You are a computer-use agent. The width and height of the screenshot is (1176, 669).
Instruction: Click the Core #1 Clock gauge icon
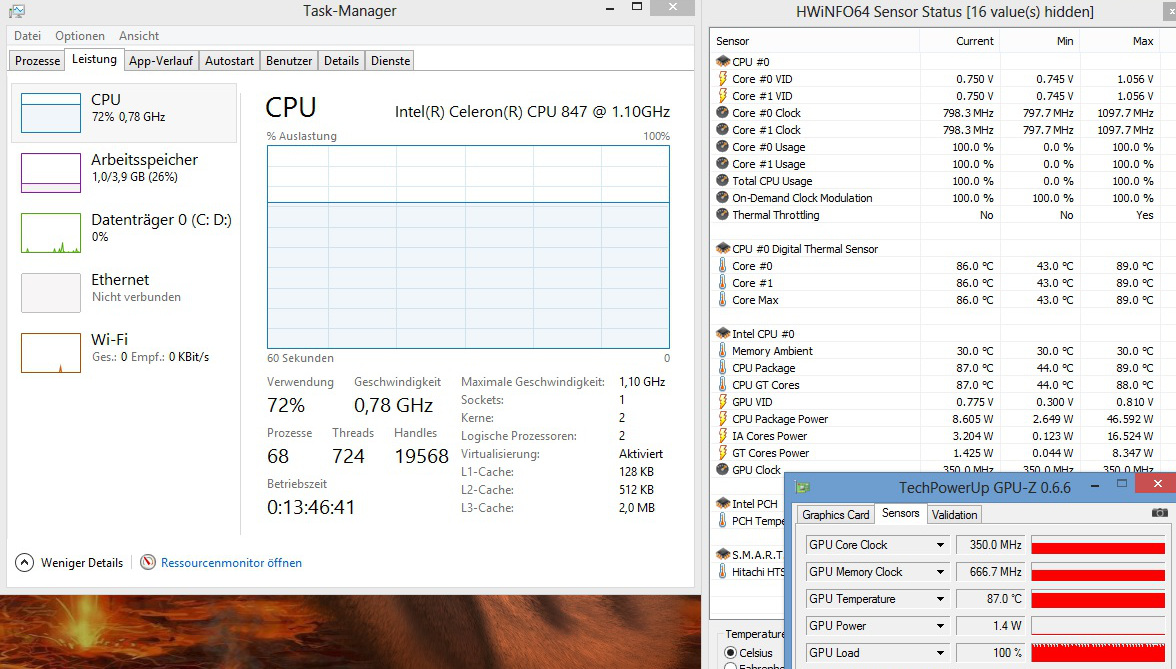click(x=722, y=130)
